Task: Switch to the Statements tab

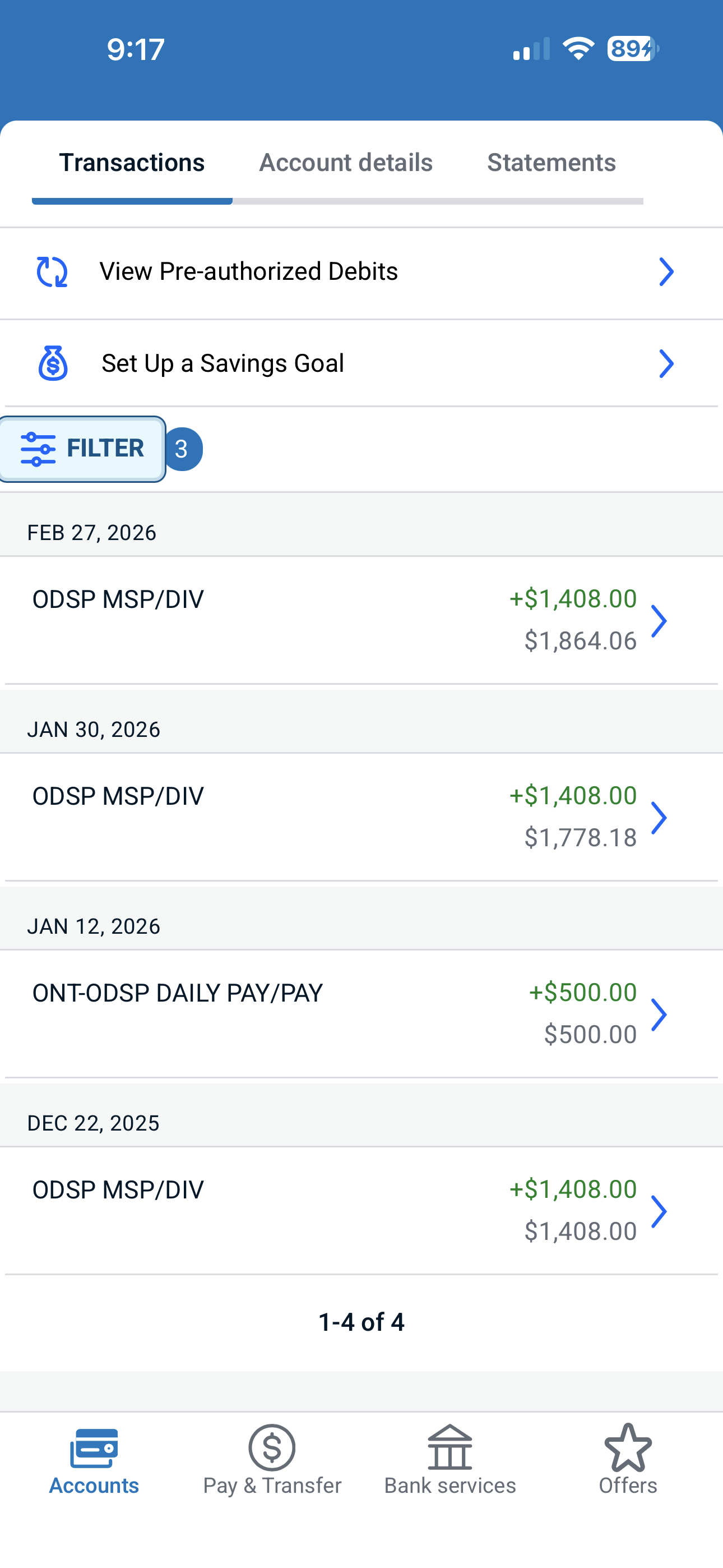Action: tap(551, 163)
